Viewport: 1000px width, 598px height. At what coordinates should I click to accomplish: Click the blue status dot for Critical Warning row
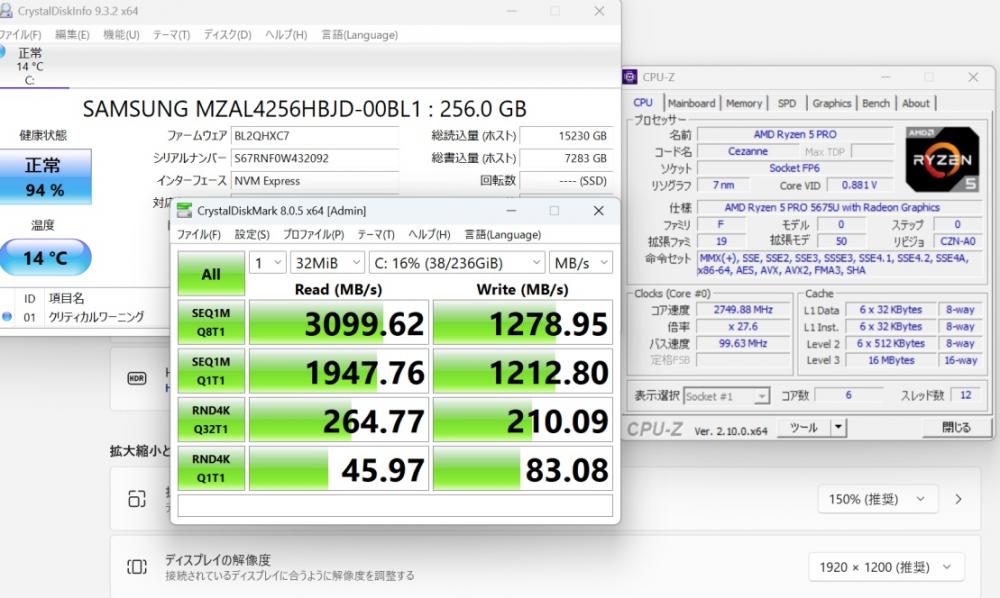coord(7,316)
